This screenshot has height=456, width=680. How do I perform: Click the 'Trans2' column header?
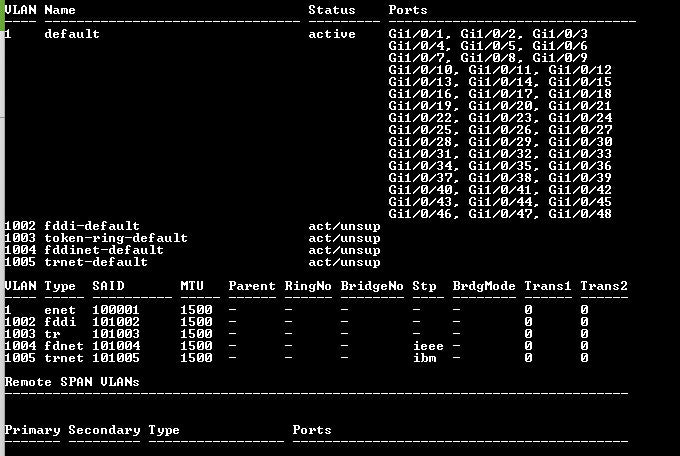[x=604, y=286]
